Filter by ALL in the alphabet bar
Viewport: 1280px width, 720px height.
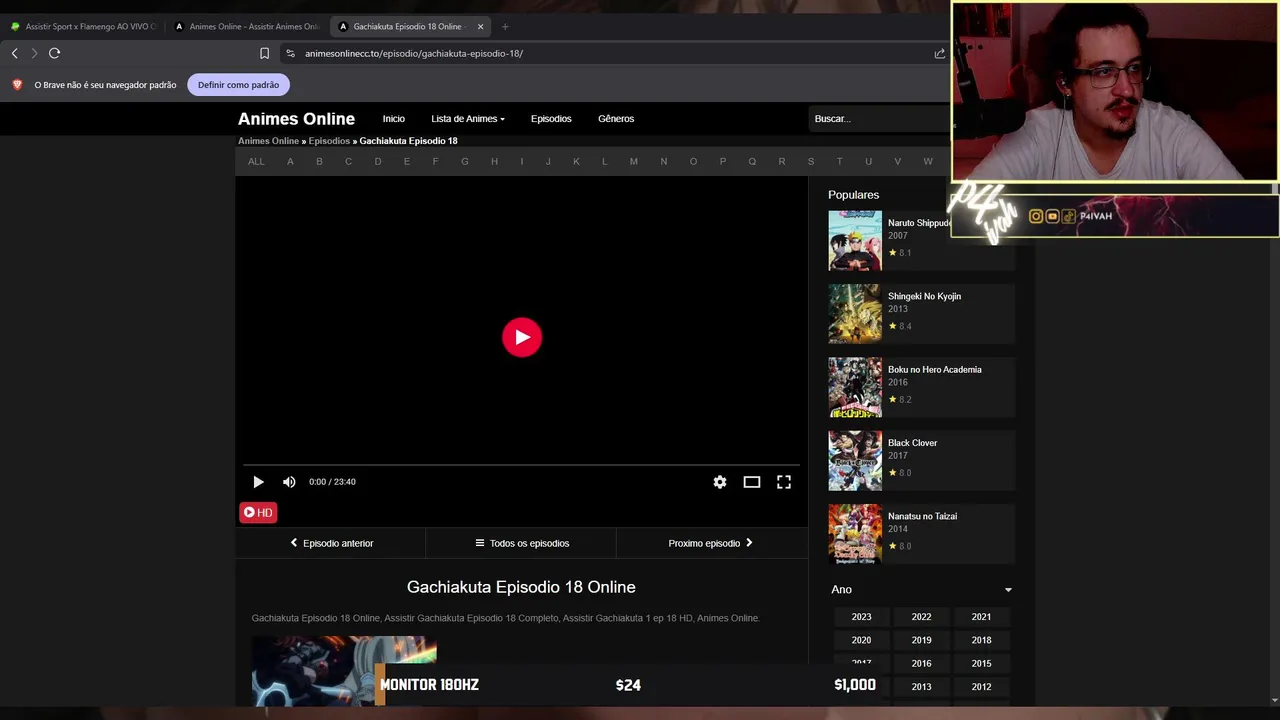[256, 161]
